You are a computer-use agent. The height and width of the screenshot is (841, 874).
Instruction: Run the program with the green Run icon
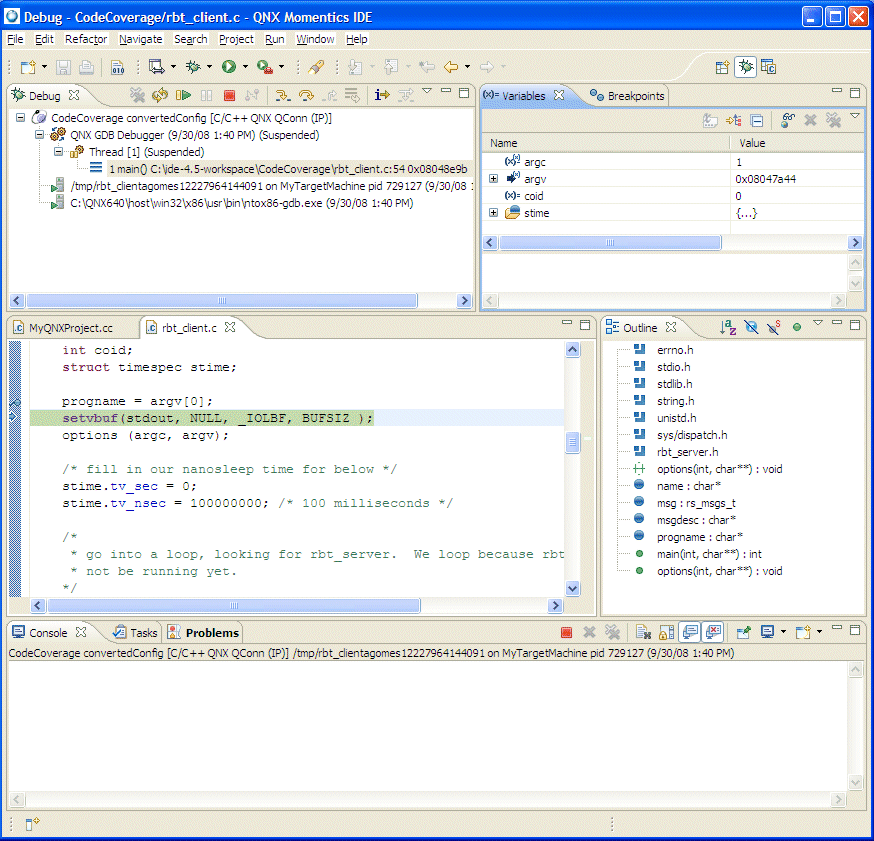[229, 67]
